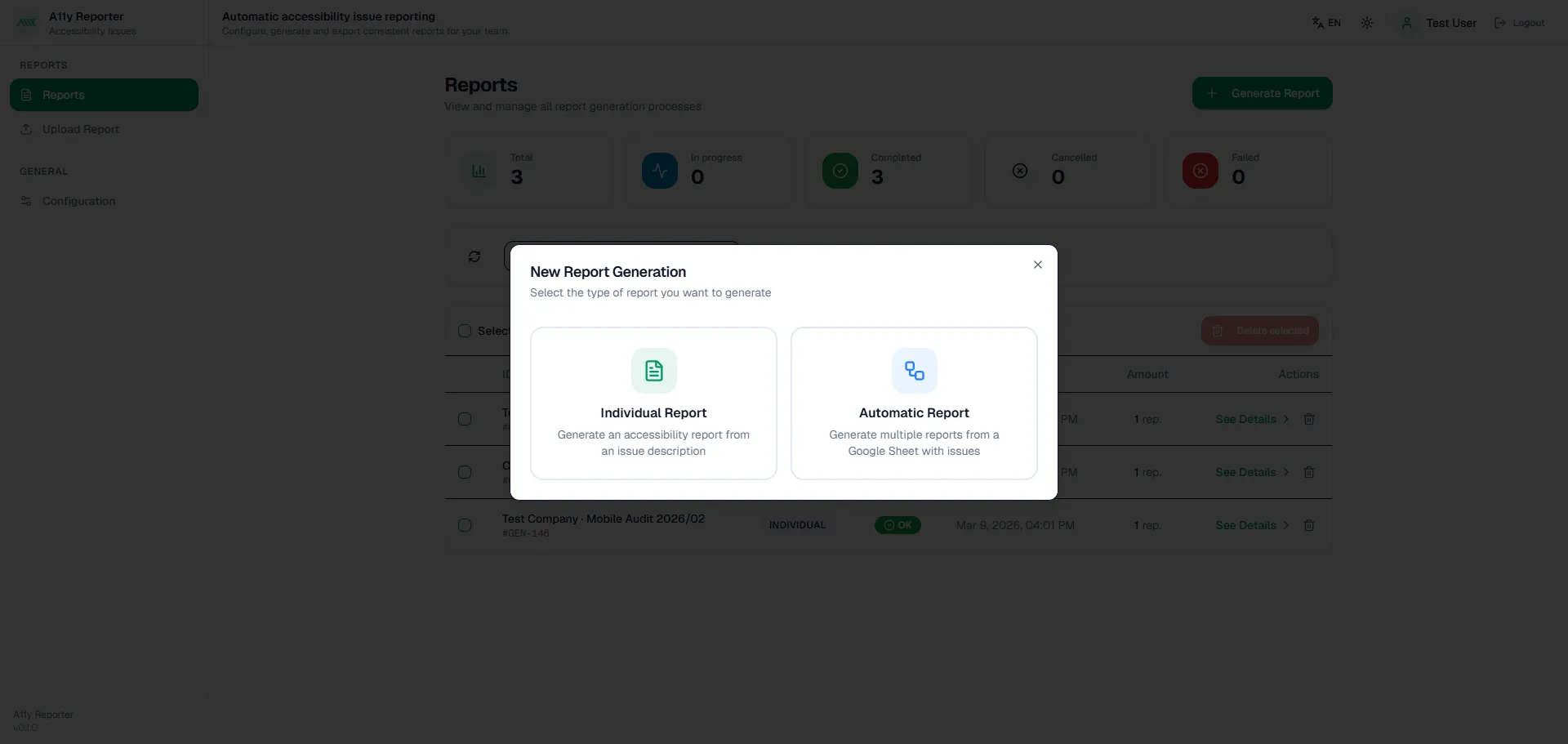The height and width of the screenshot is (744, 1568).
Task: Click the Completed status checkmark icon
Action: pos(840,171)
